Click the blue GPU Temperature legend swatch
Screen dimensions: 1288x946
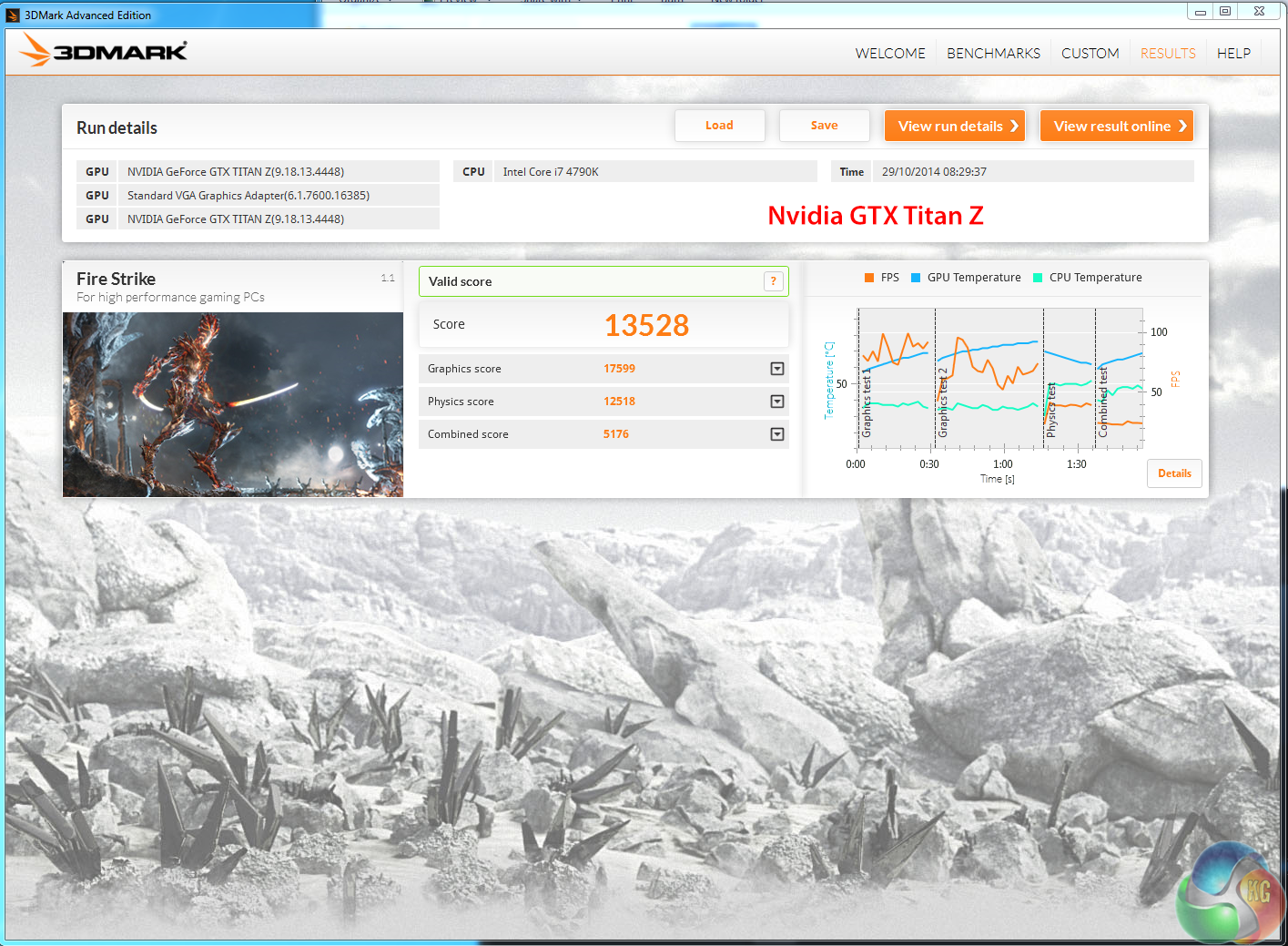[916, 278]
